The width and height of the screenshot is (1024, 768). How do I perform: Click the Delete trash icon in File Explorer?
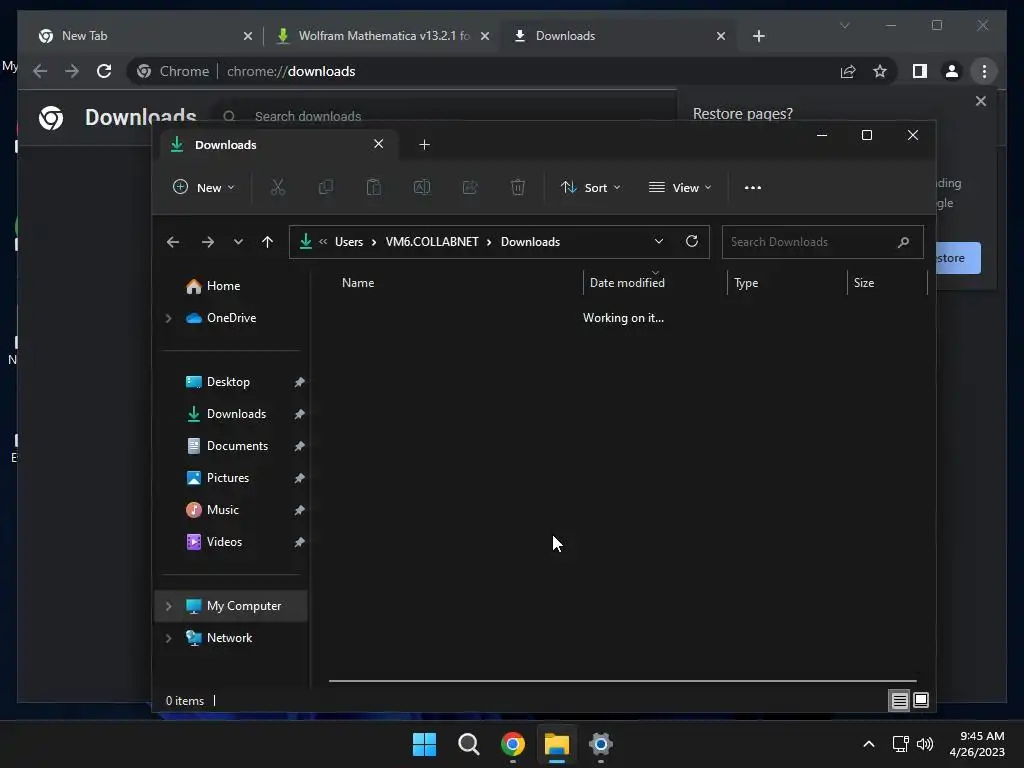518,187
